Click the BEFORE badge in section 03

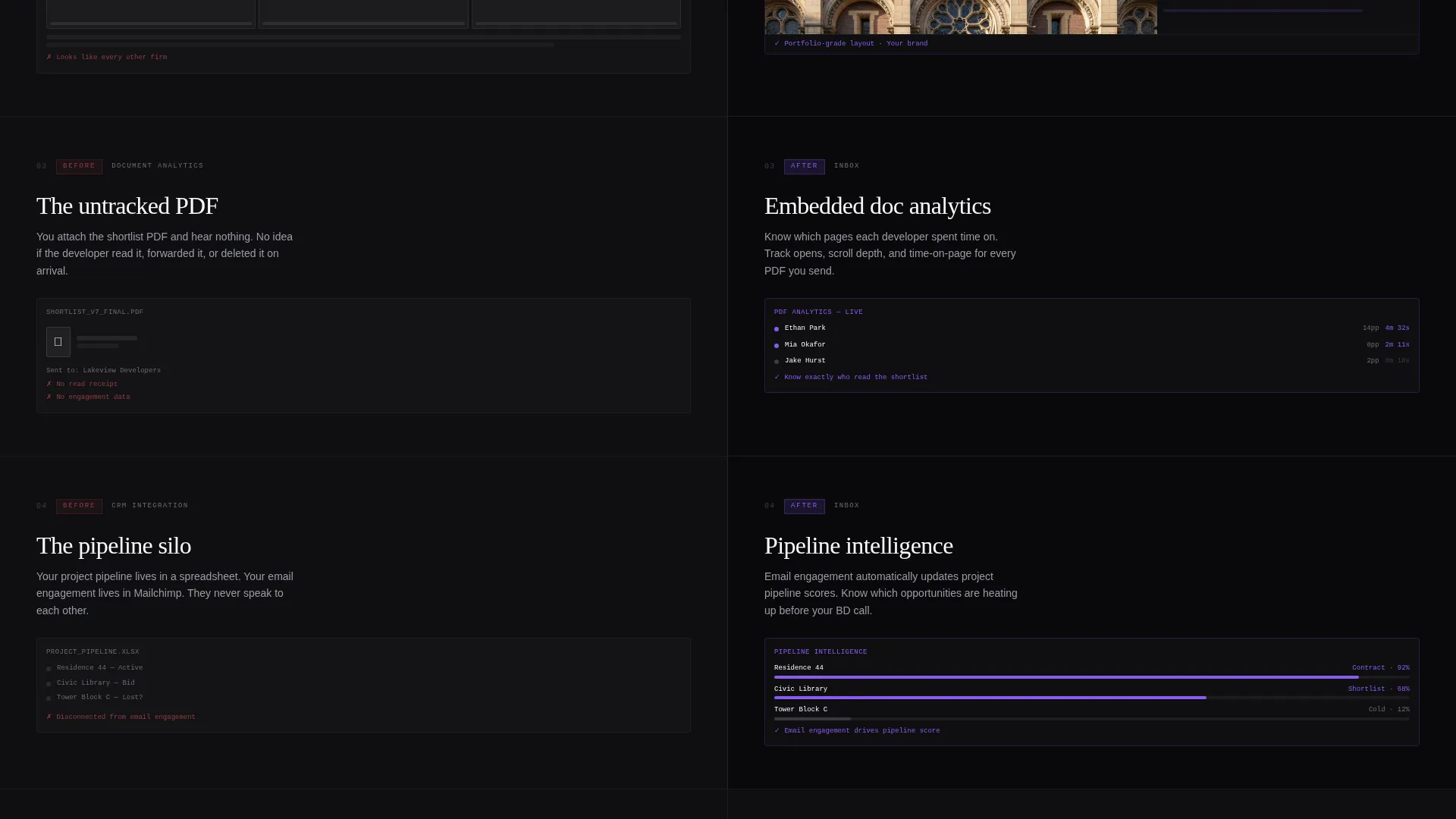(x=79, y=166)
